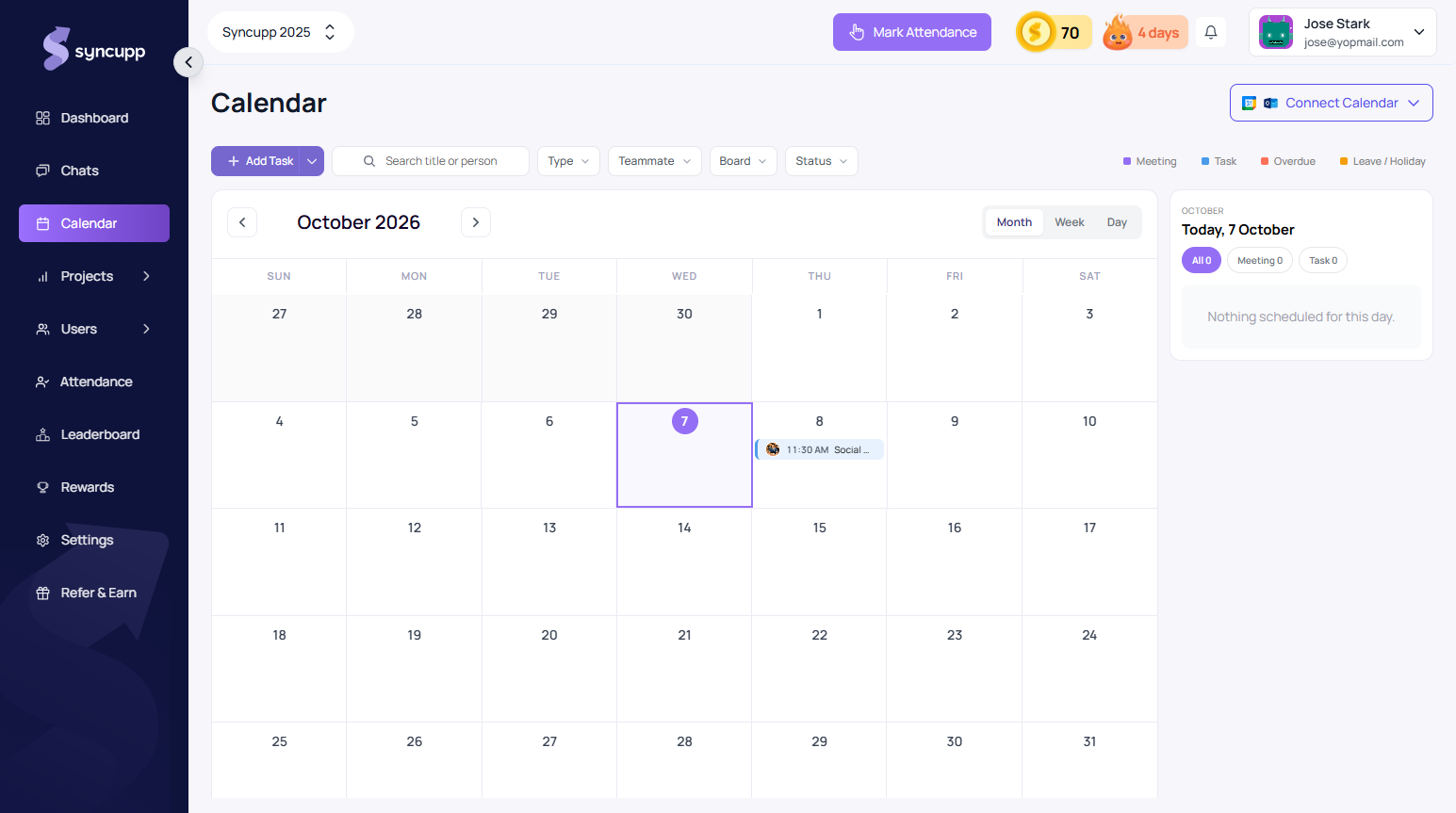Select the Meeting 0 filter chip
The image size is (1456, 813).
click(x=1260, y=261)
